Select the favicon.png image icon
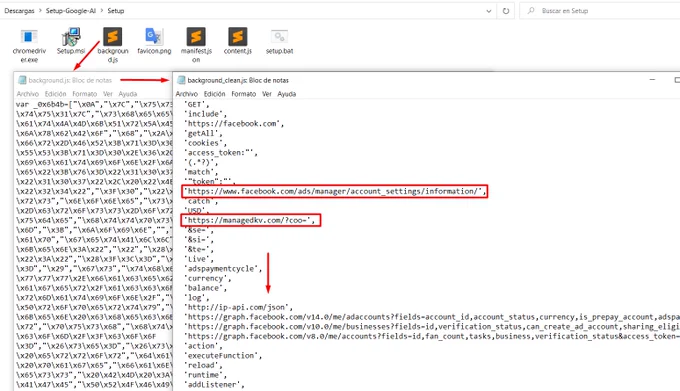The width and height of the screenshot is (680, 391). pyautogui.click(x=154, y=37)
